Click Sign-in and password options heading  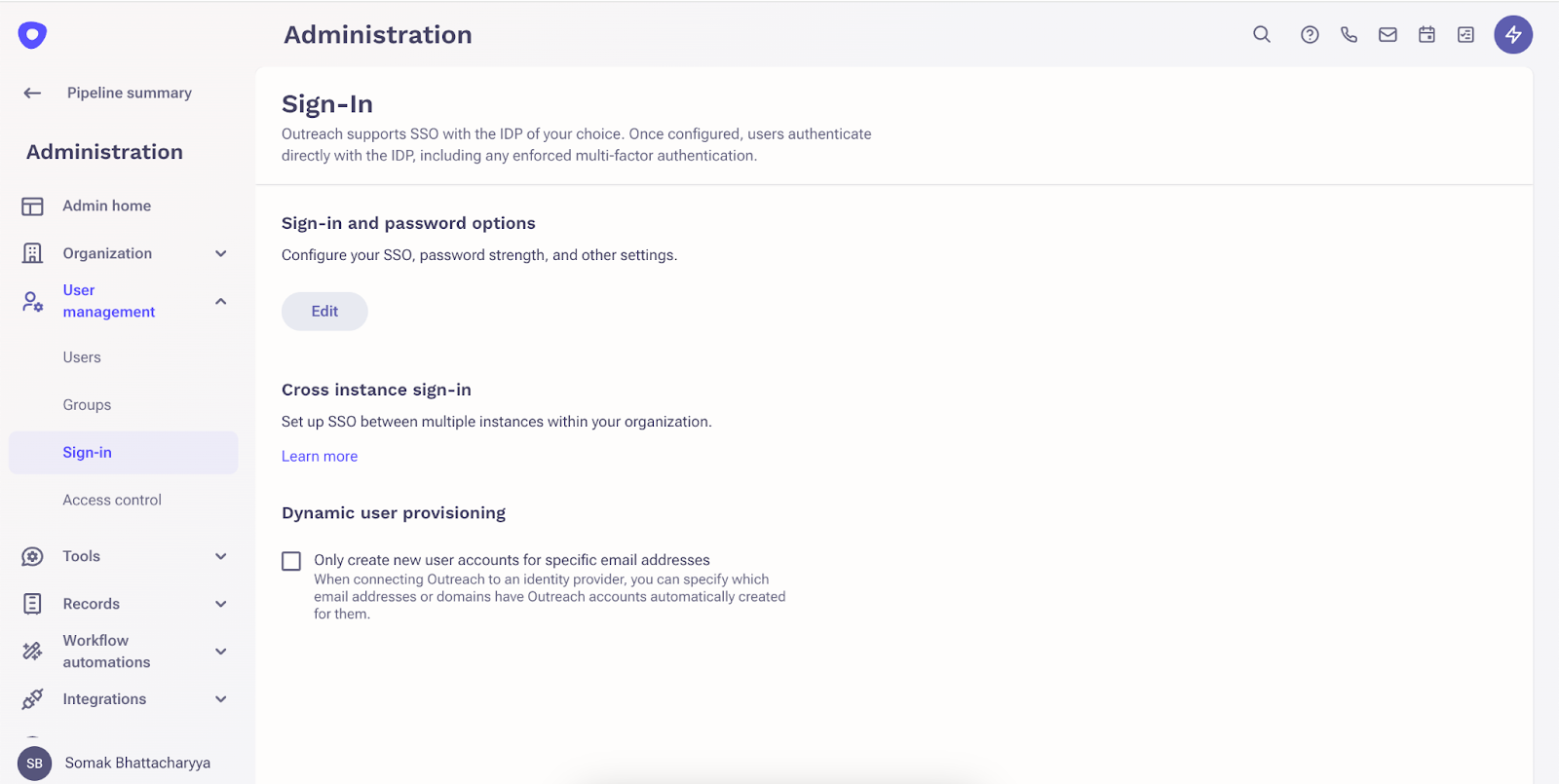click(408, 223)
